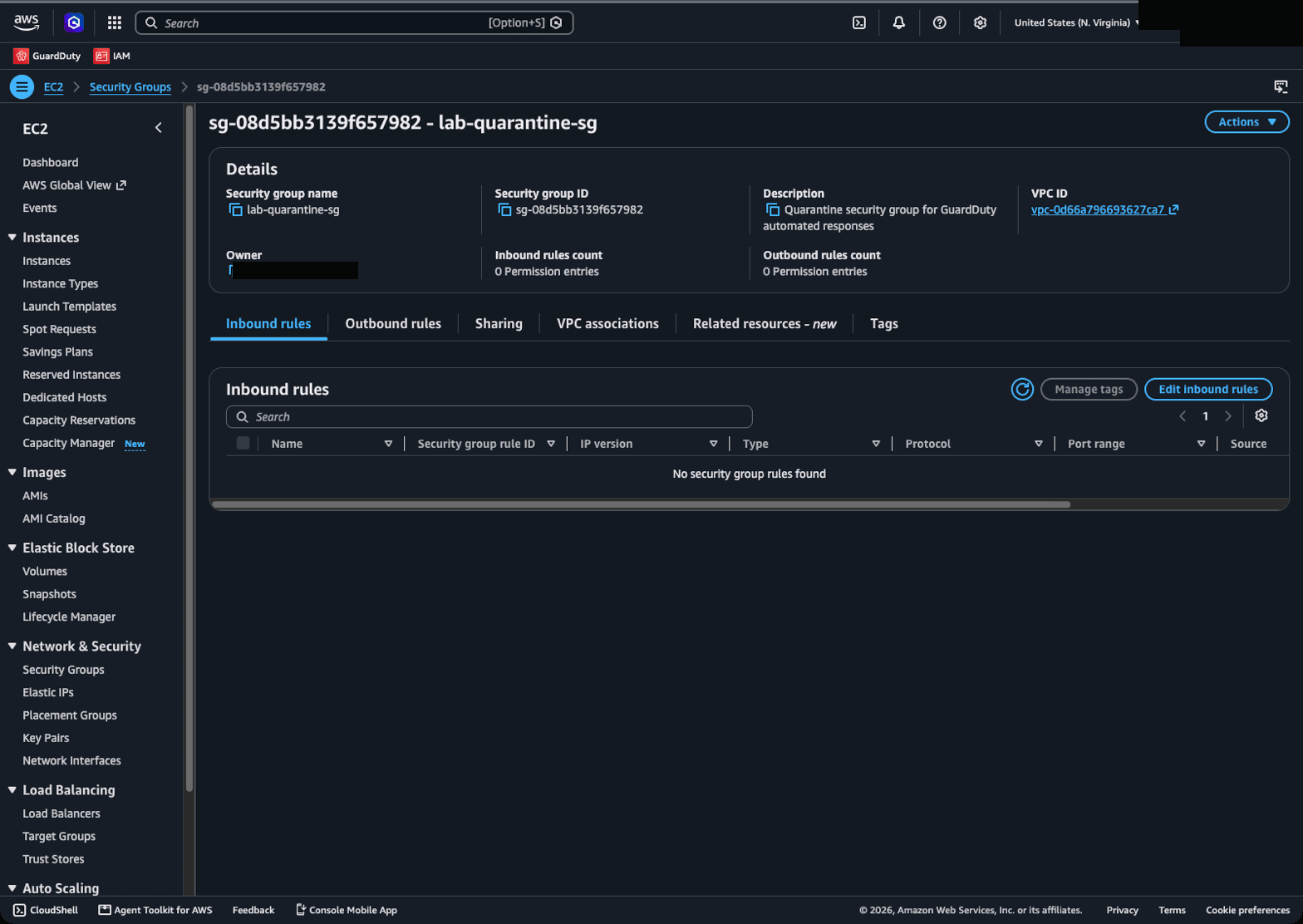
Task: Switch to the VPC associations tab
Action: [607, 323]
